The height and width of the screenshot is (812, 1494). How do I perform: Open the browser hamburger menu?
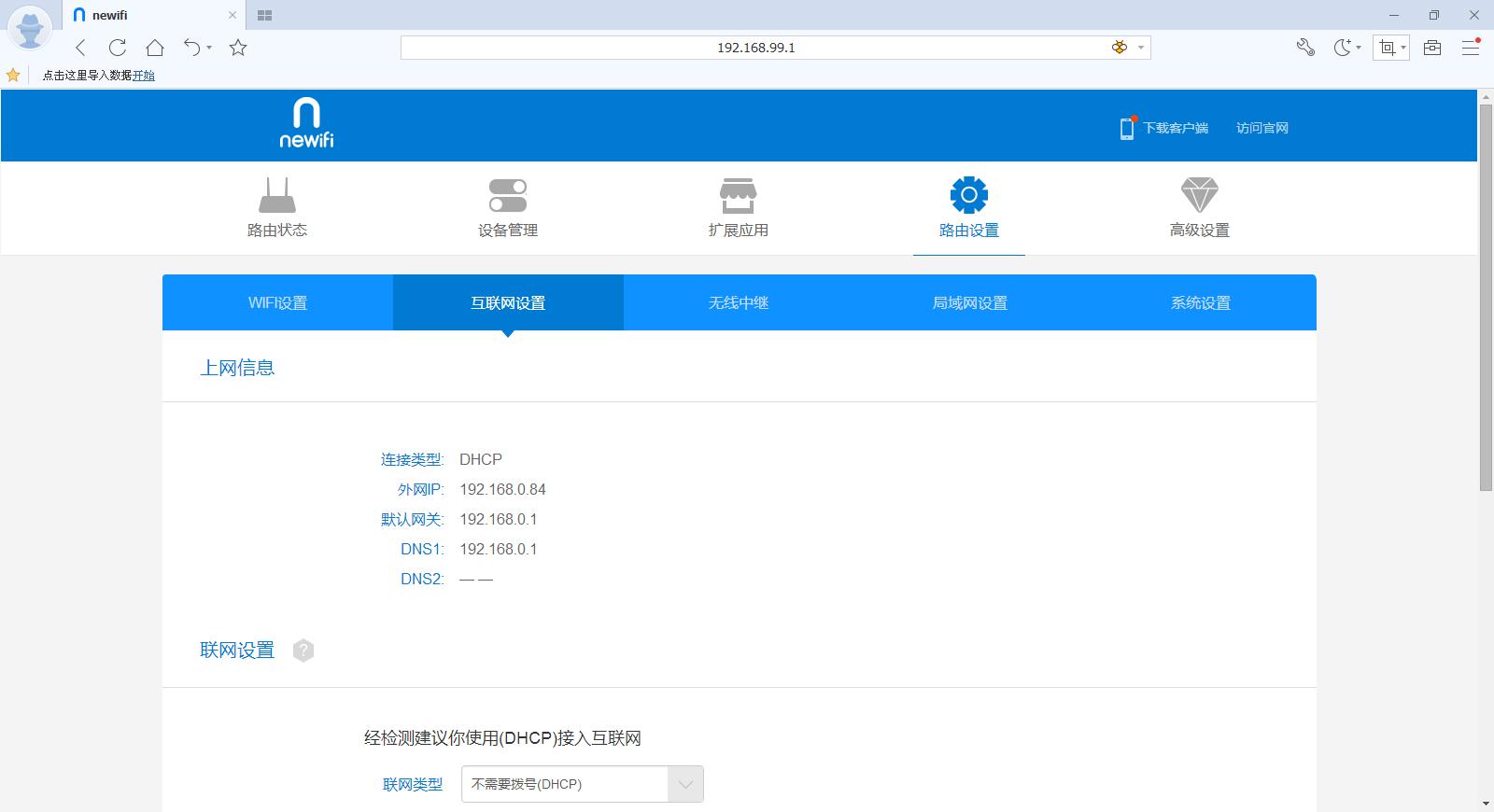coord(1471,47)
